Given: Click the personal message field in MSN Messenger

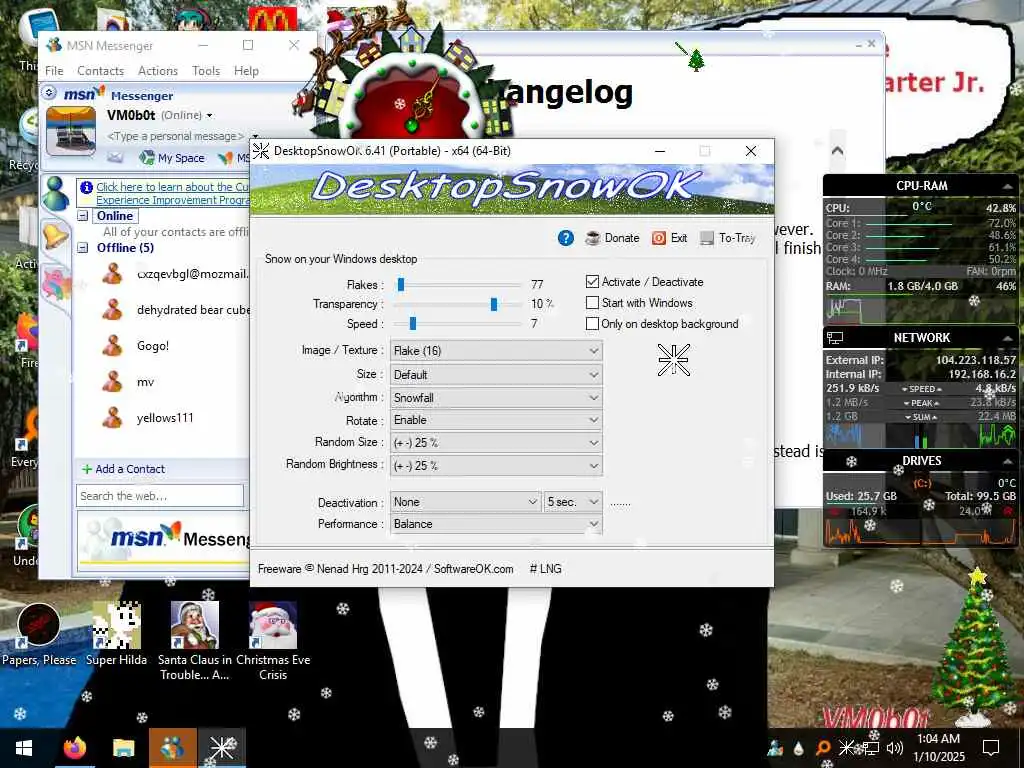Looking at the screenshot, I should pos(175,136).
